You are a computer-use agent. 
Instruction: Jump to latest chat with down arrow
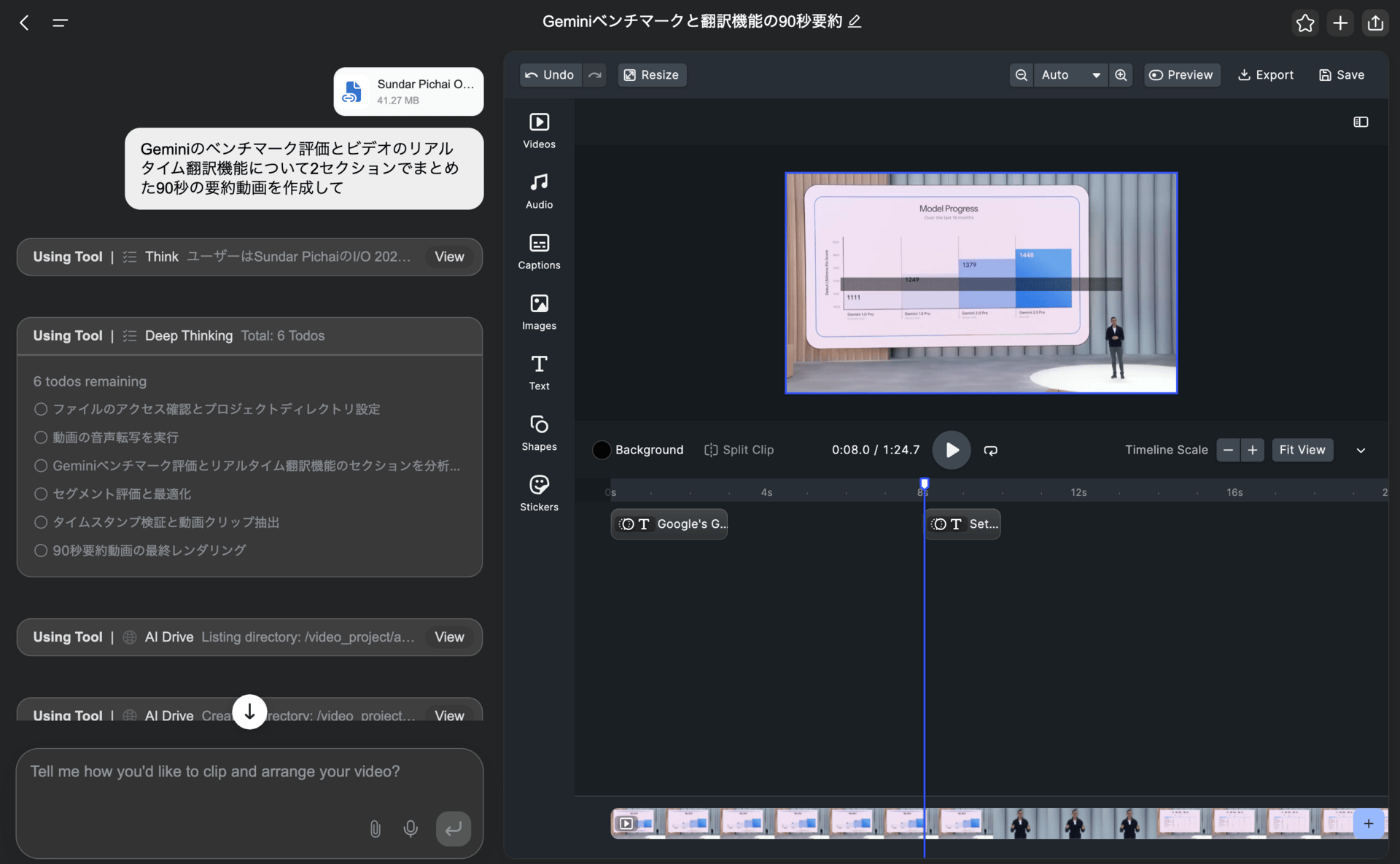[x=249, y=712]
